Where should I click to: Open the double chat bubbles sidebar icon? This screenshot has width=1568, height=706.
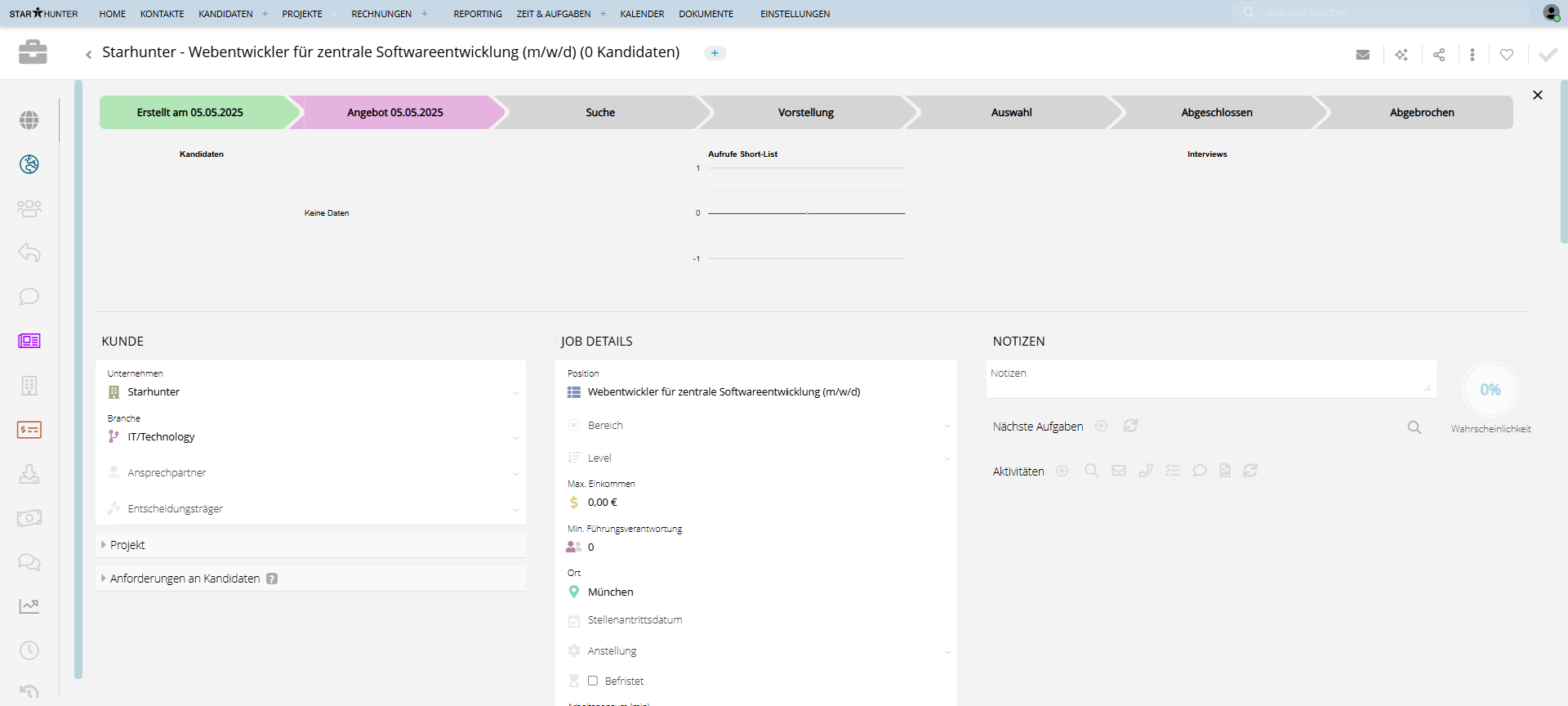29,562
